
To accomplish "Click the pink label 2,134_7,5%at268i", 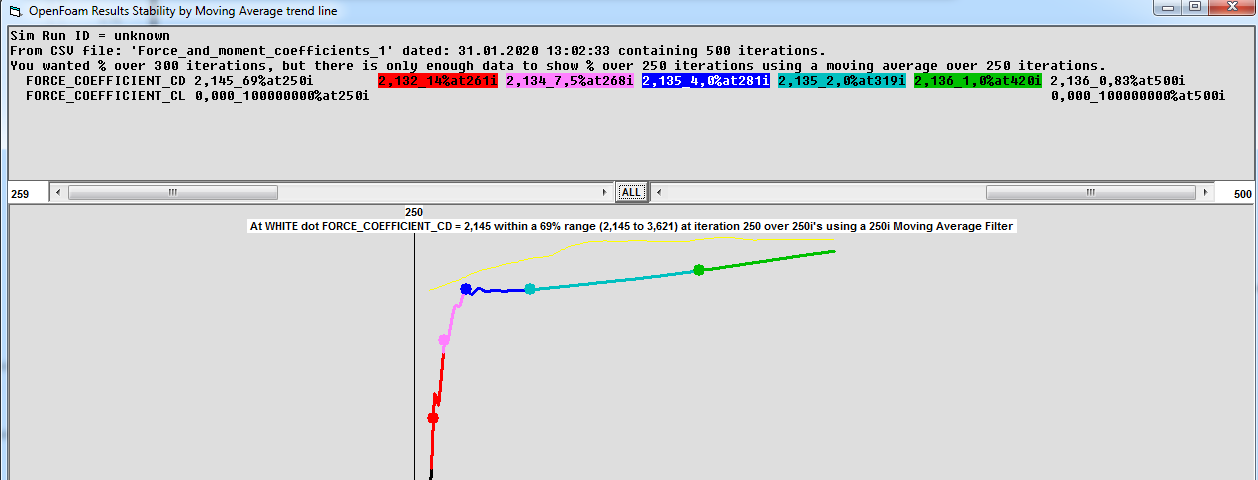I will pyautogui.click(x=570, y=80).
